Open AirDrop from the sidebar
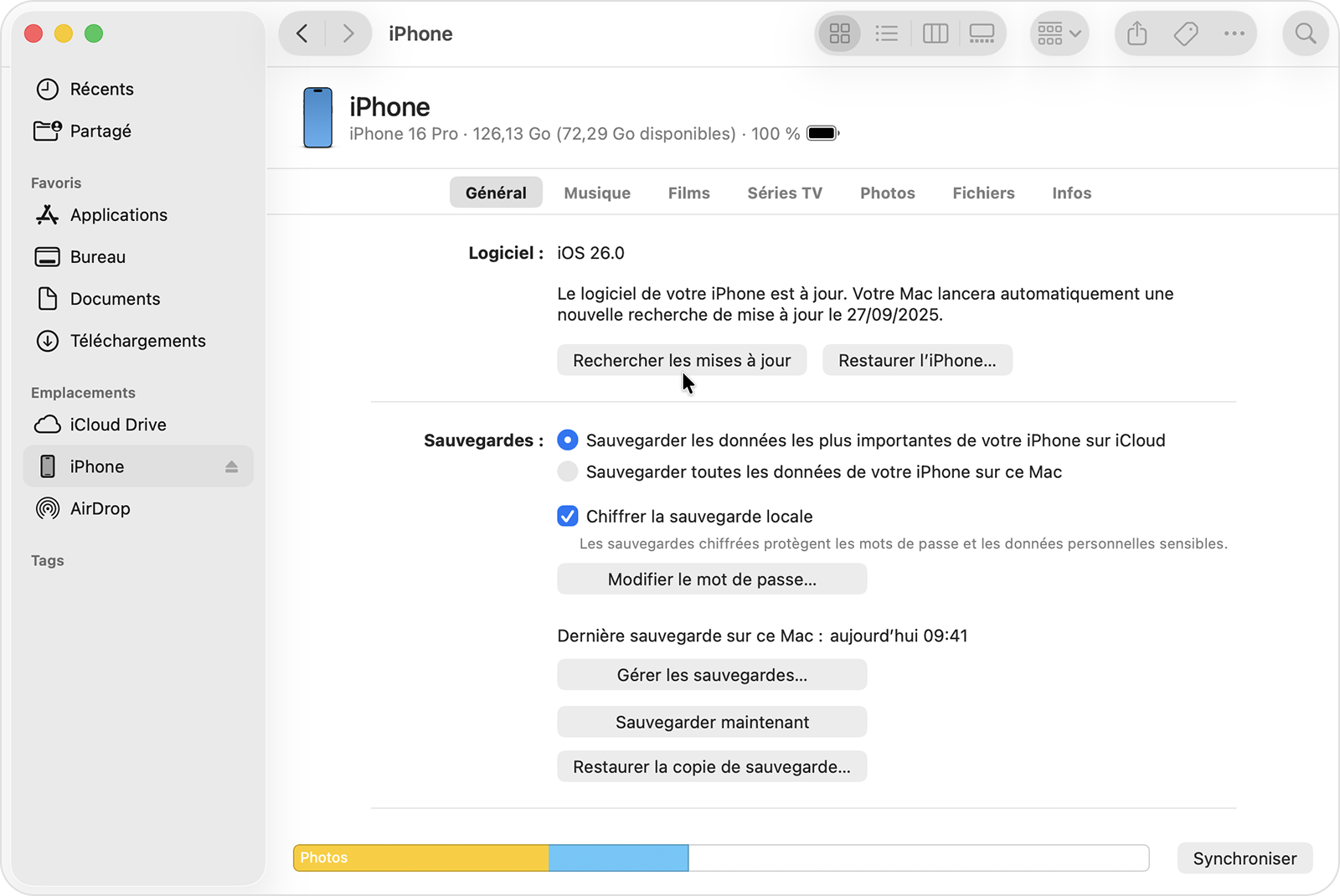The width and height of the screenshot is (1340, 896). (100, 508)
